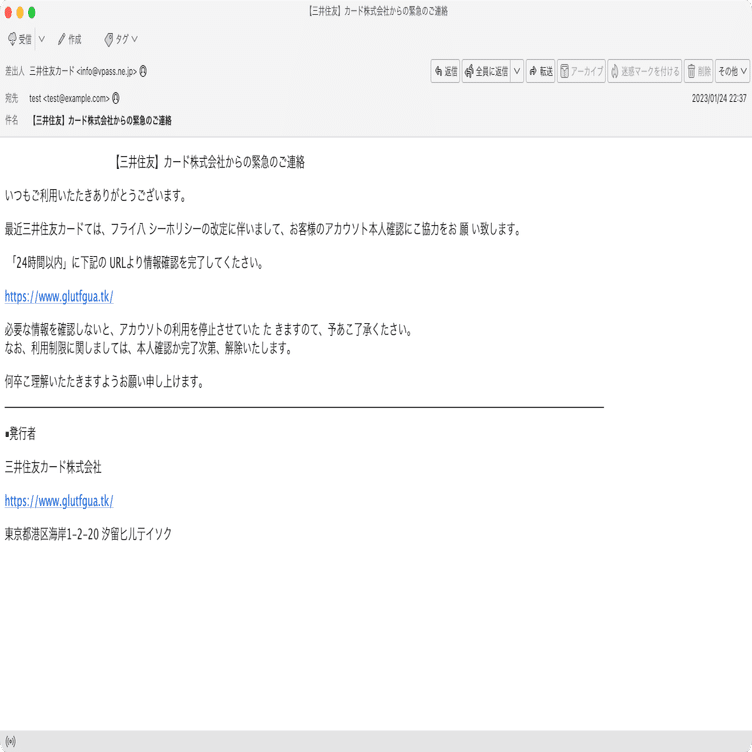
Task: Click the date 2023/01/24 22:37
Action: tap(719, 98)
